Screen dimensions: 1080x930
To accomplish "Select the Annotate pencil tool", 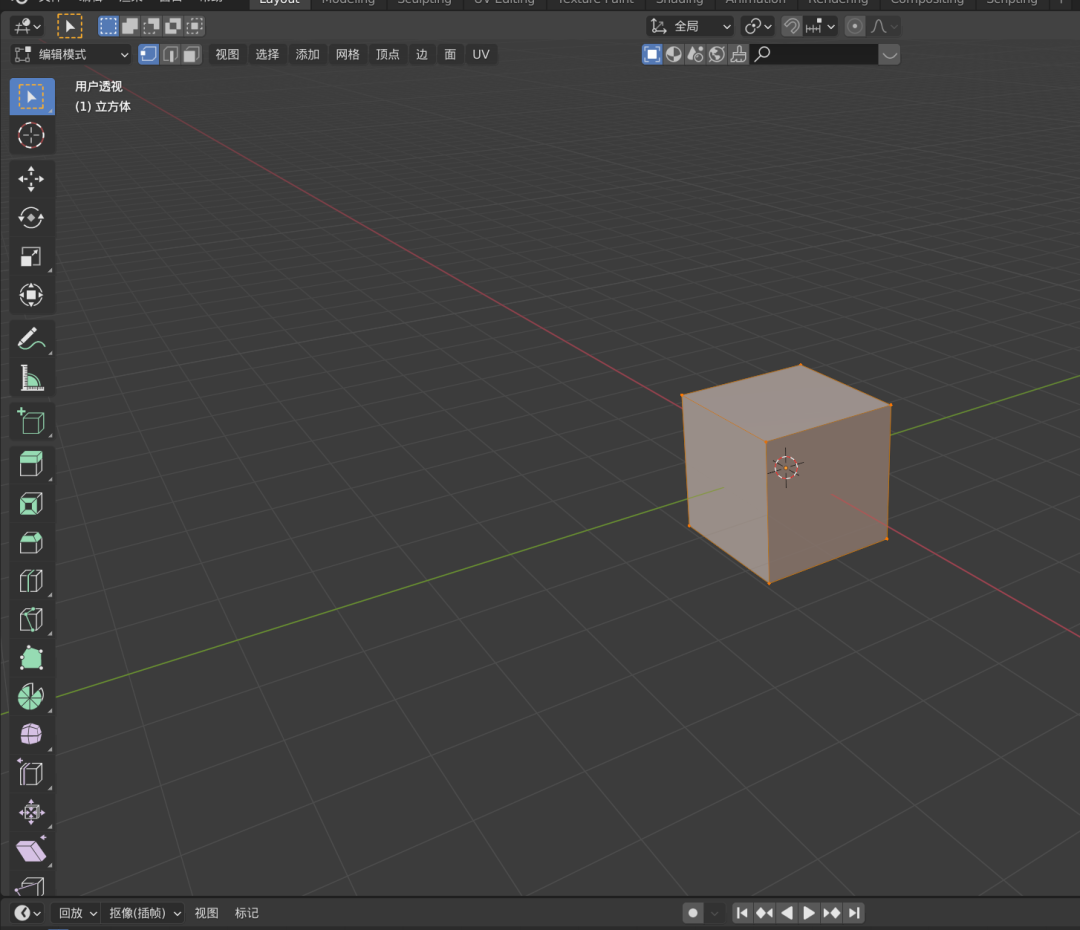I will tap(31, 339).
